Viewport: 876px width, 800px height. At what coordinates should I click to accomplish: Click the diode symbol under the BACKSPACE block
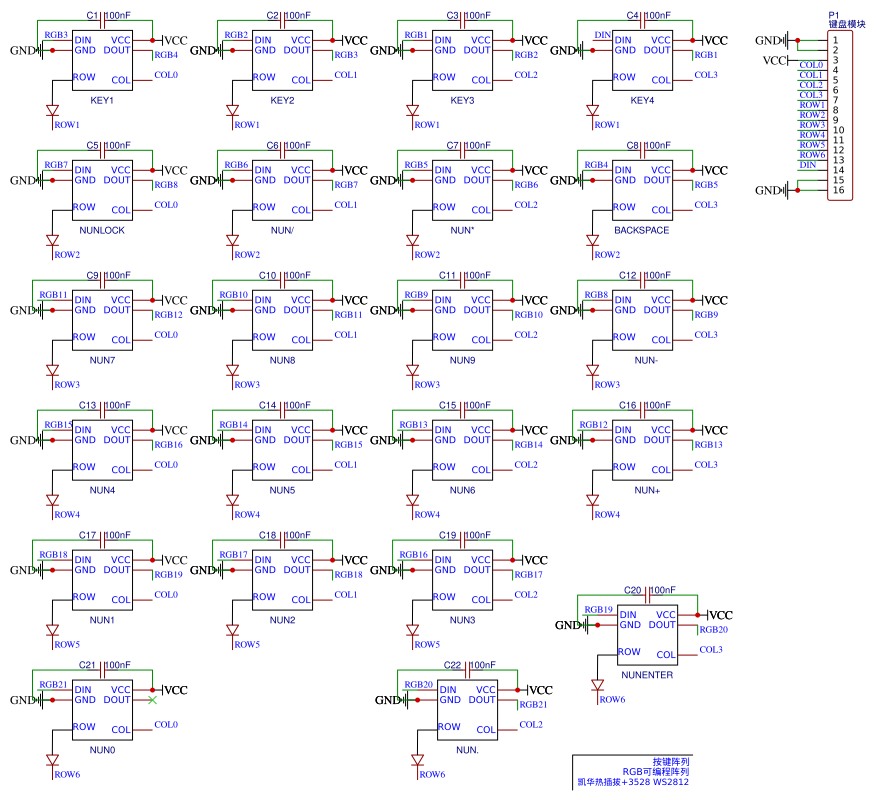tap(592, 241)
